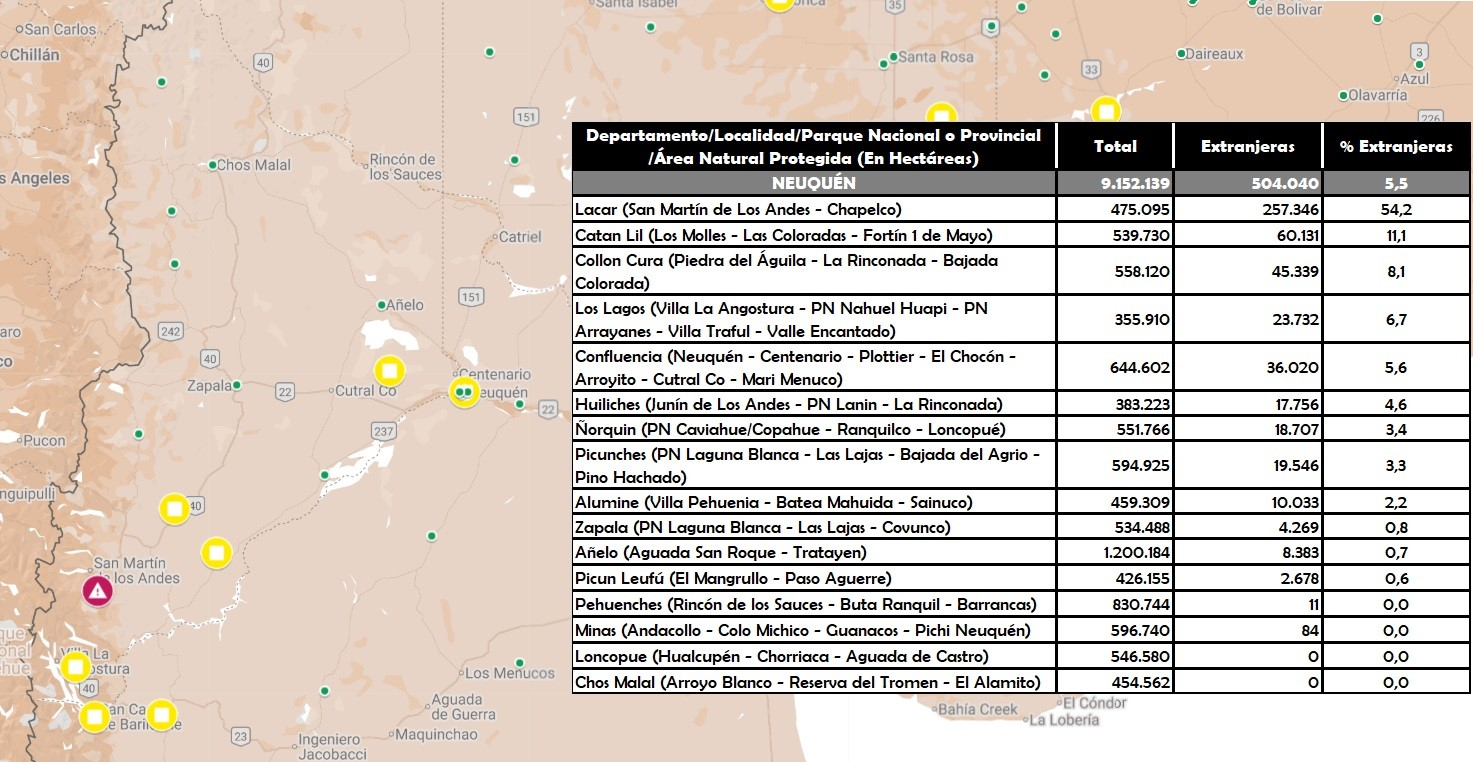Image resolution: width=1473 pixels, height=762 pixels.
Task: Select the green dot at Olavarría
Action: 1344,96
